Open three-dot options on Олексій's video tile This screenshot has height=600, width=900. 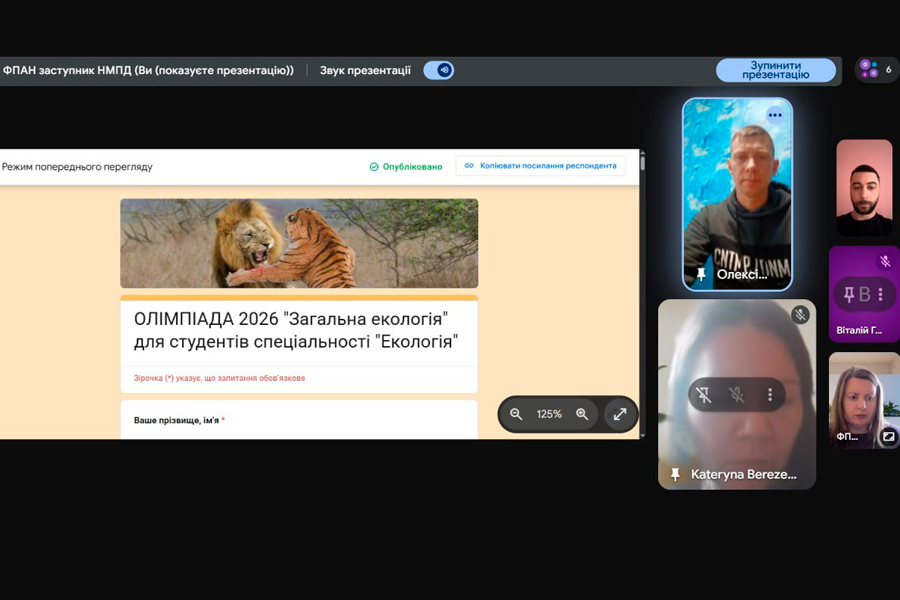(775, 115)
